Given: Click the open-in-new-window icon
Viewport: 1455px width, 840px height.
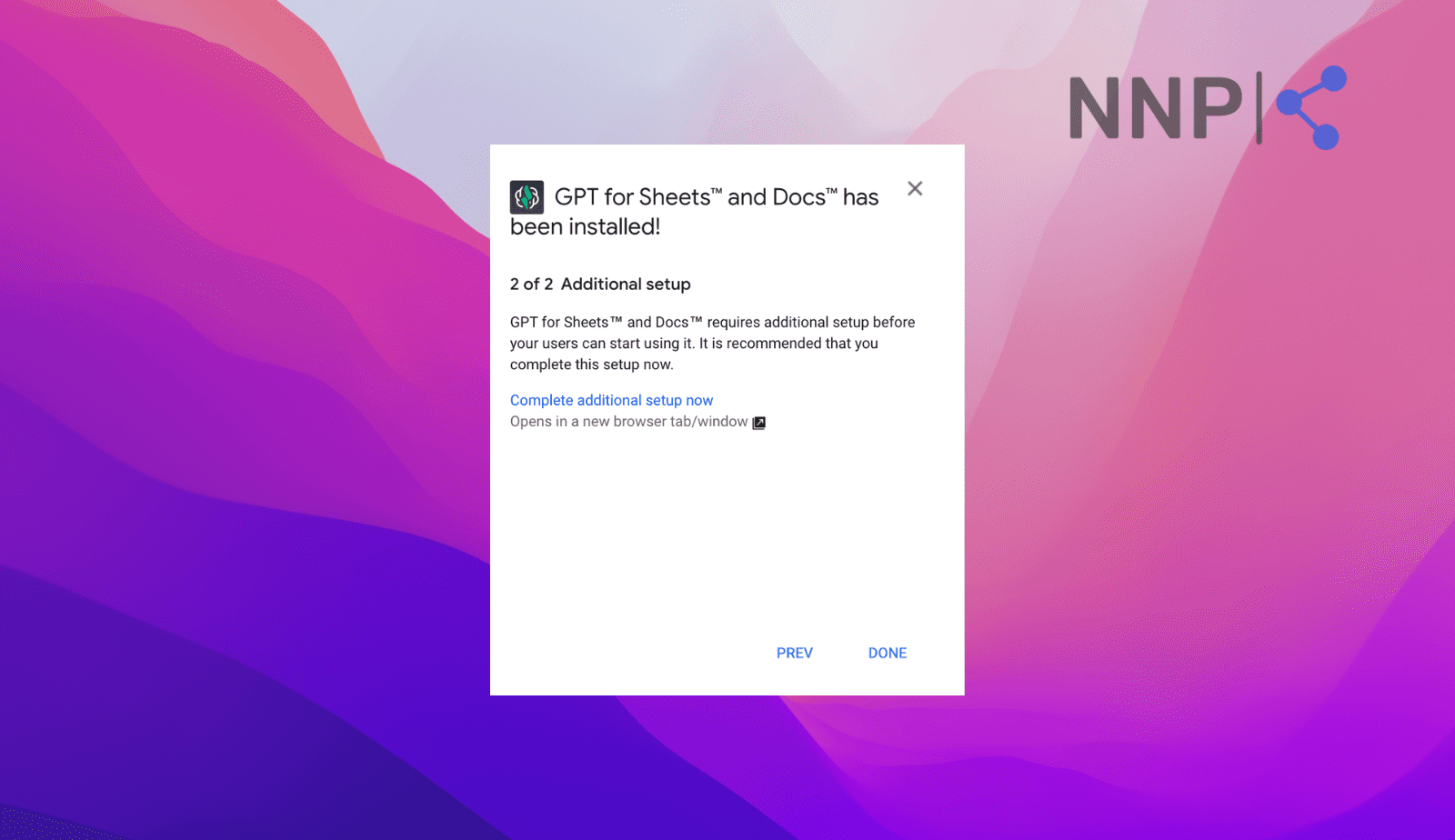Looking at the screenshot, I should [759, 423].
